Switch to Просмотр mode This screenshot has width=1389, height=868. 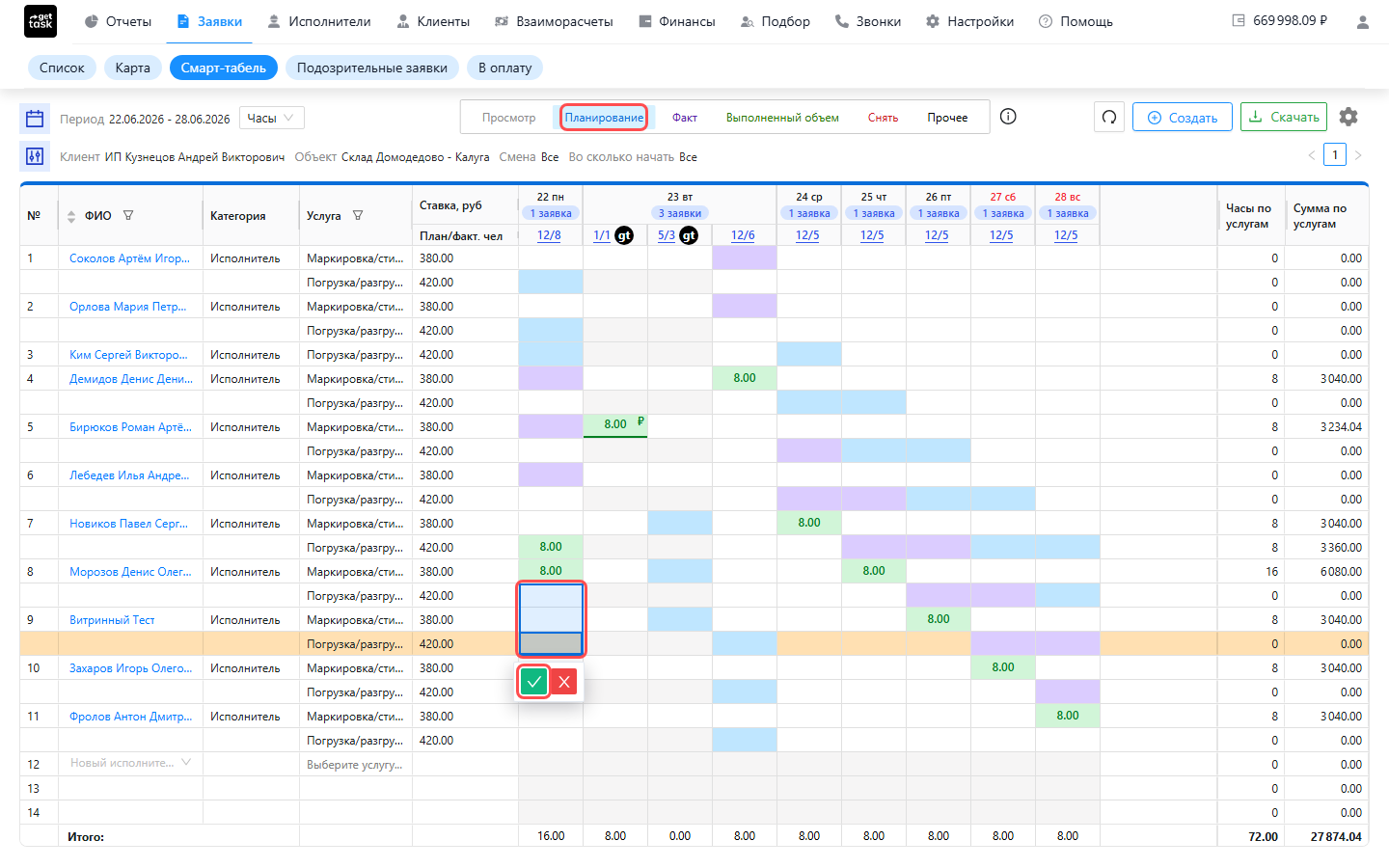point(508,118)
